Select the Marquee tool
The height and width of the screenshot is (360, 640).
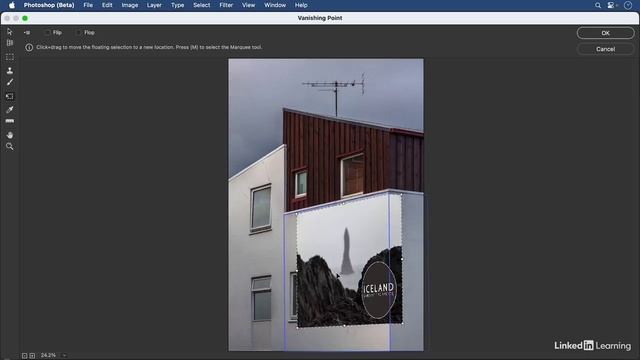coord(10,57)
